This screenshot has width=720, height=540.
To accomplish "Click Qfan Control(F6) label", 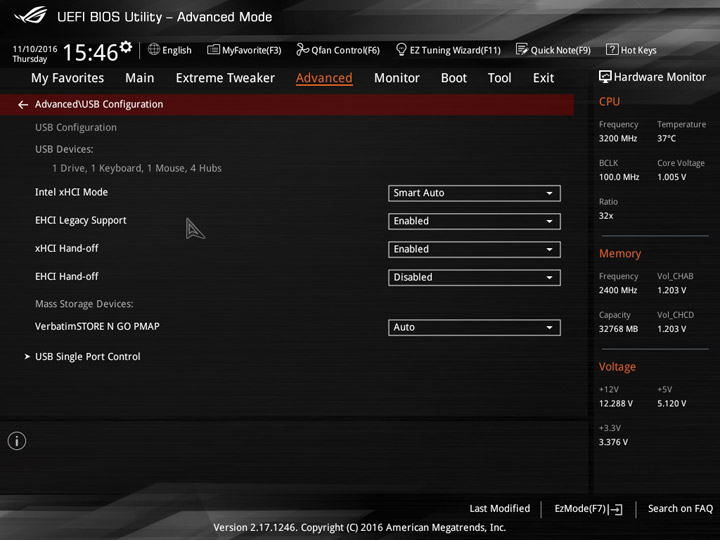I will [345, 50].
